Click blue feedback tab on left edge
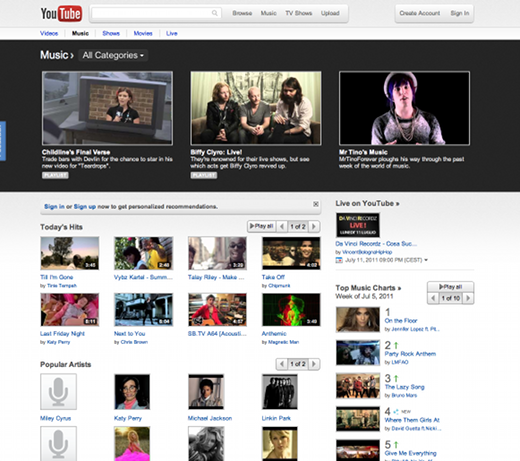Image resolution: width=520 pixels, height=461 pixels. (3, 141)
